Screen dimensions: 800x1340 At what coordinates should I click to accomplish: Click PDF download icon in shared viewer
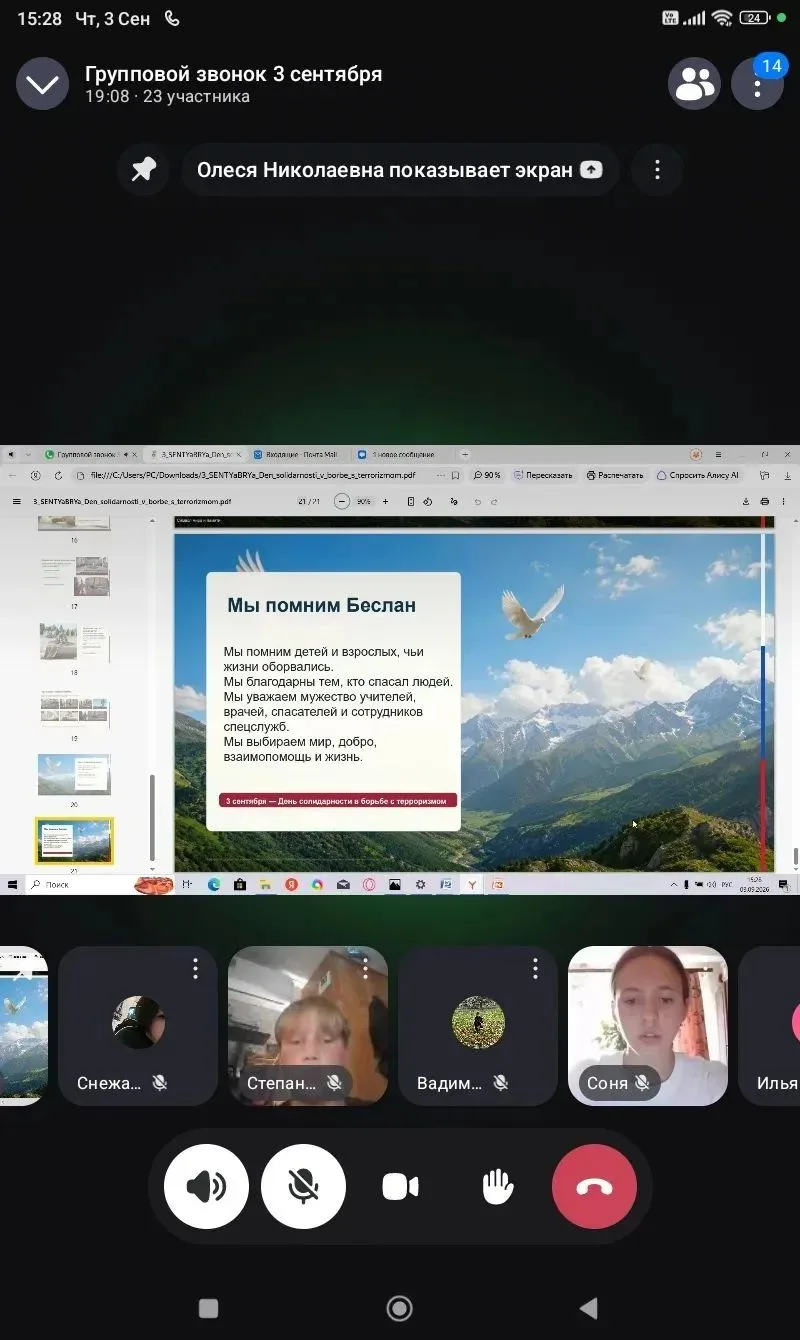pyautogui.click(x=746, y=501)
